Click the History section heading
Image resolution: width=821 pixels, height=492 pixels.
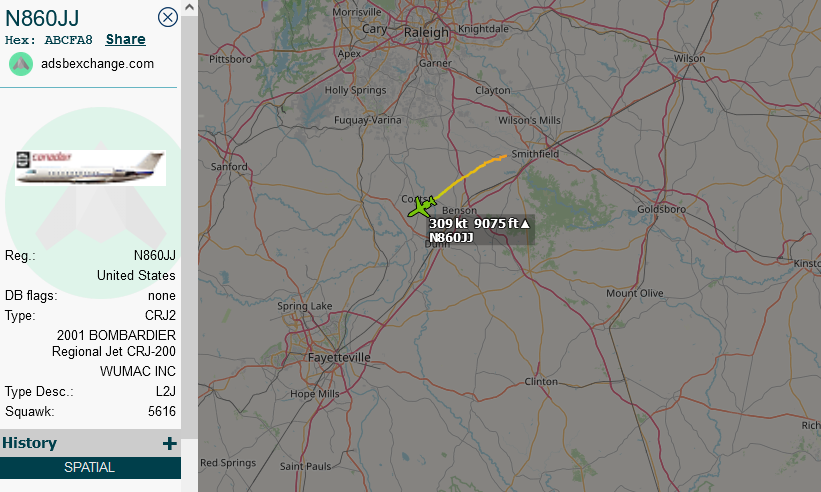pos(29,443)
